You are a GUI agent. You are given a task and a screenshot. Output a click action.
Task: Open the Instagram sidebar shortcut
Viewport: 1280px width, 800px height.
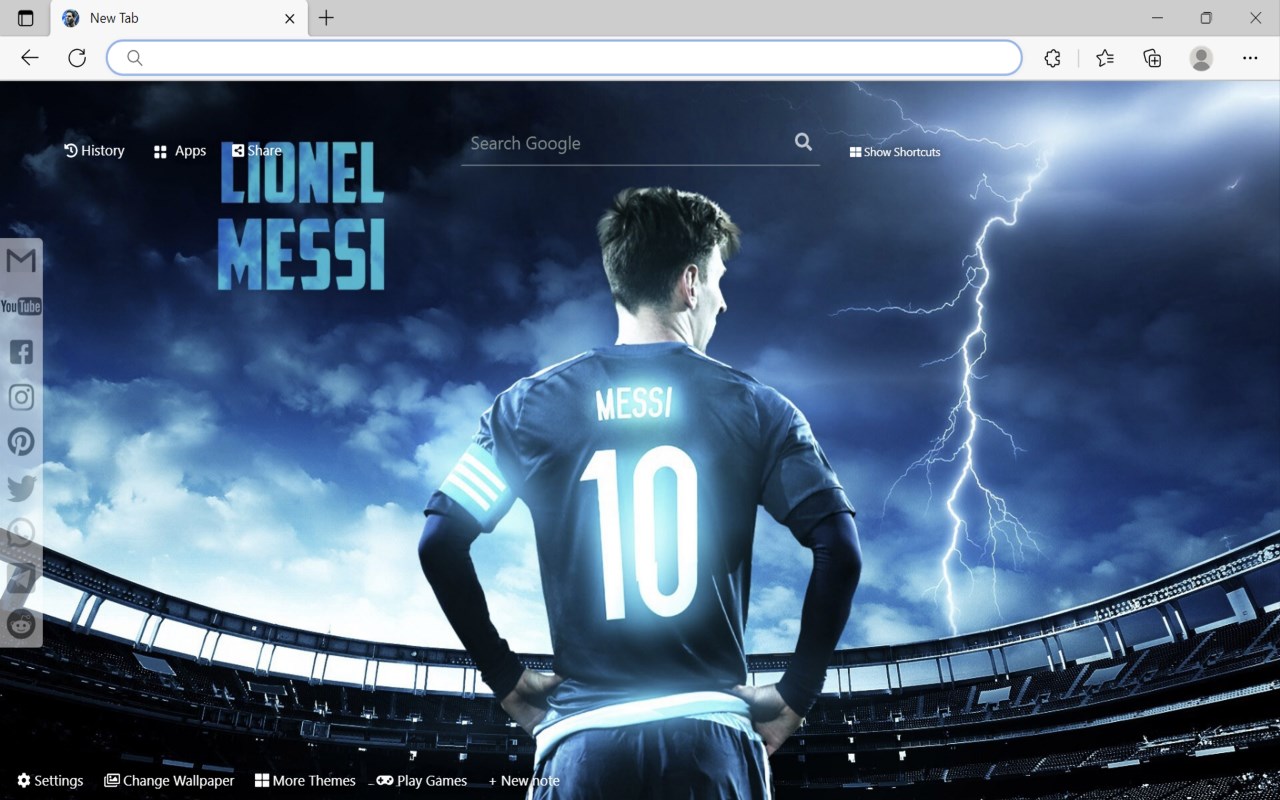pyautogui.click(x=21, y=397)
